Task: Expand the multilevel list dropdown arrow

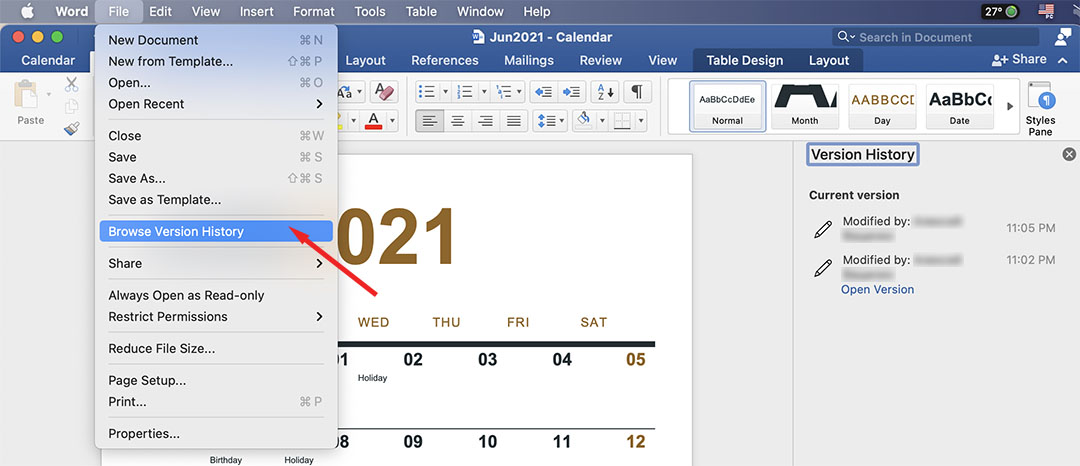Action: [x=520, y=92]
